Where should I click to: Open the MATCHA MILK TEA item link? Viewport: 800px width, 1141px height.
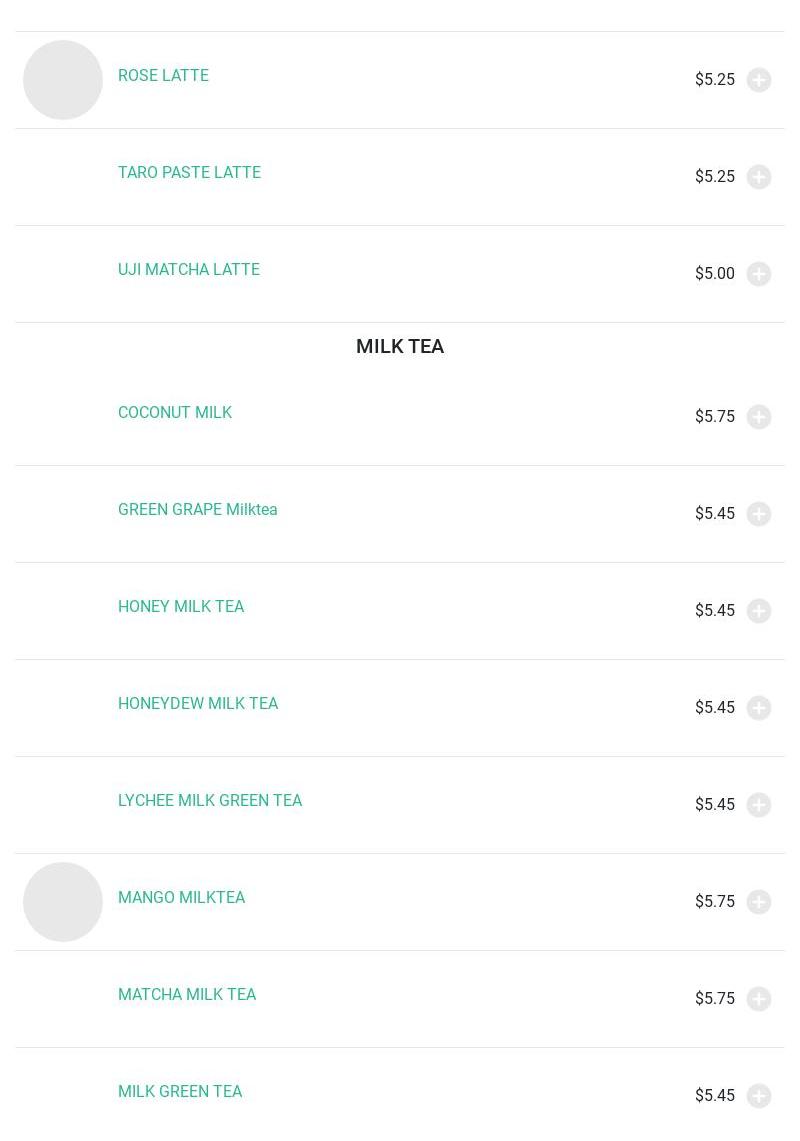[187, 995]
